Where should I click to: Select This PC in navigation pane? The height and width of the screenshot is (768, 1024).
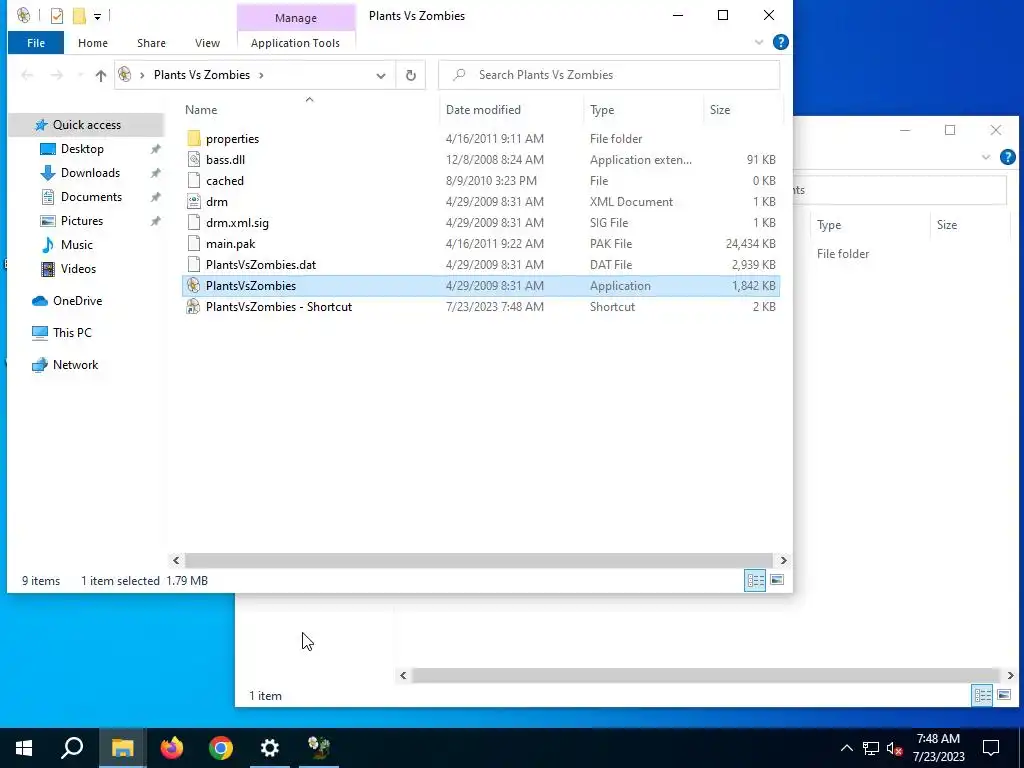[x=72, y=333]
